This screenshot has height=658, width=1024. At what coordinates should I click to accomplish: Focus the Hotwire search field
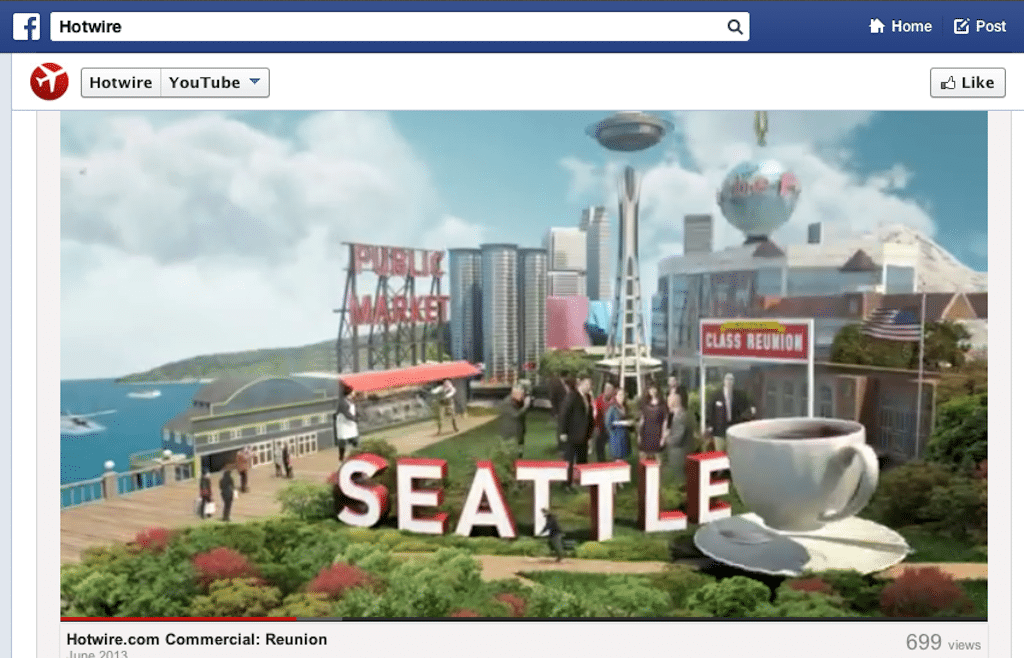point(400,27)
